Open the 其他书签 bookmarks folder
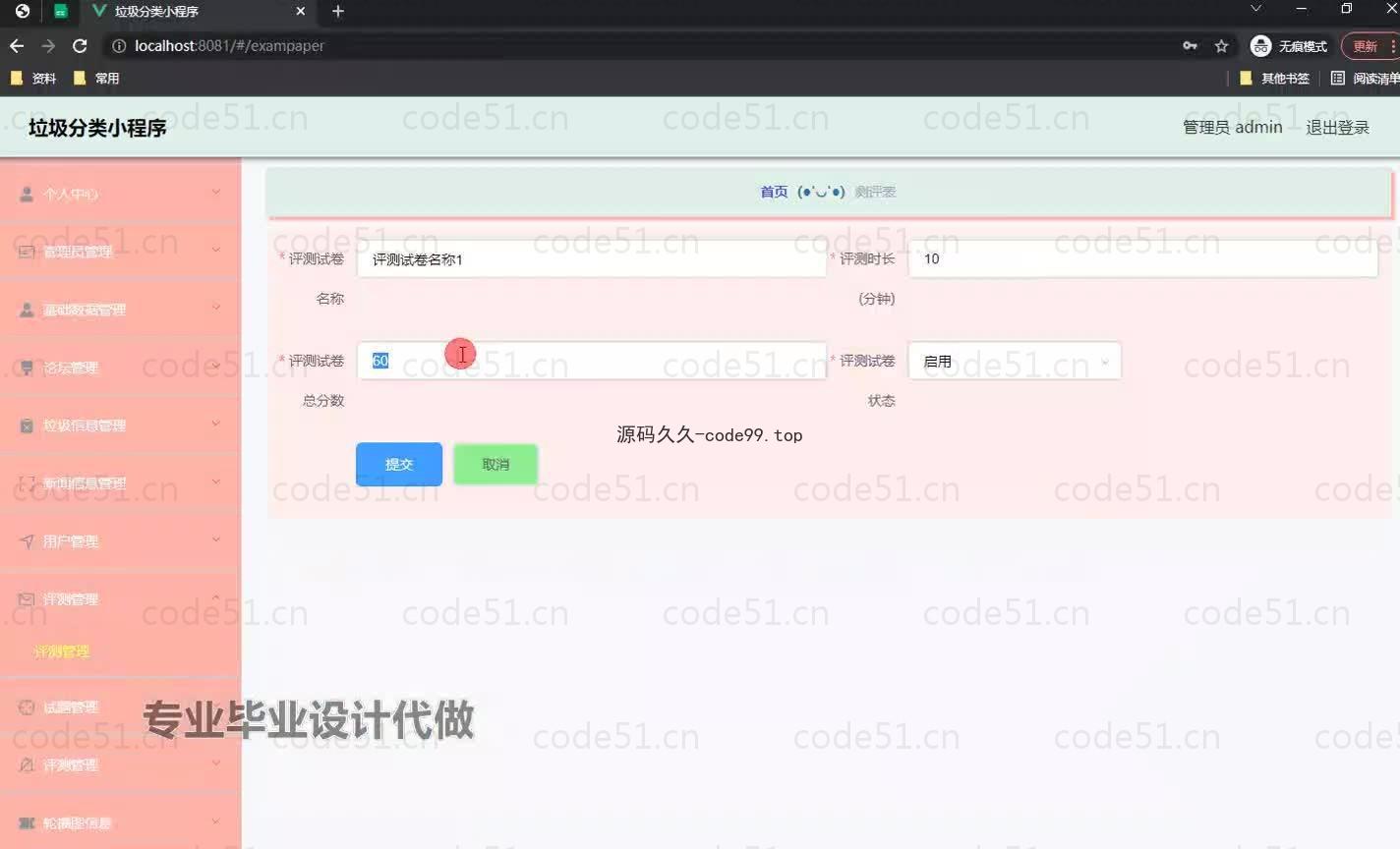 pyautogui.click(x=1275, y=79)
